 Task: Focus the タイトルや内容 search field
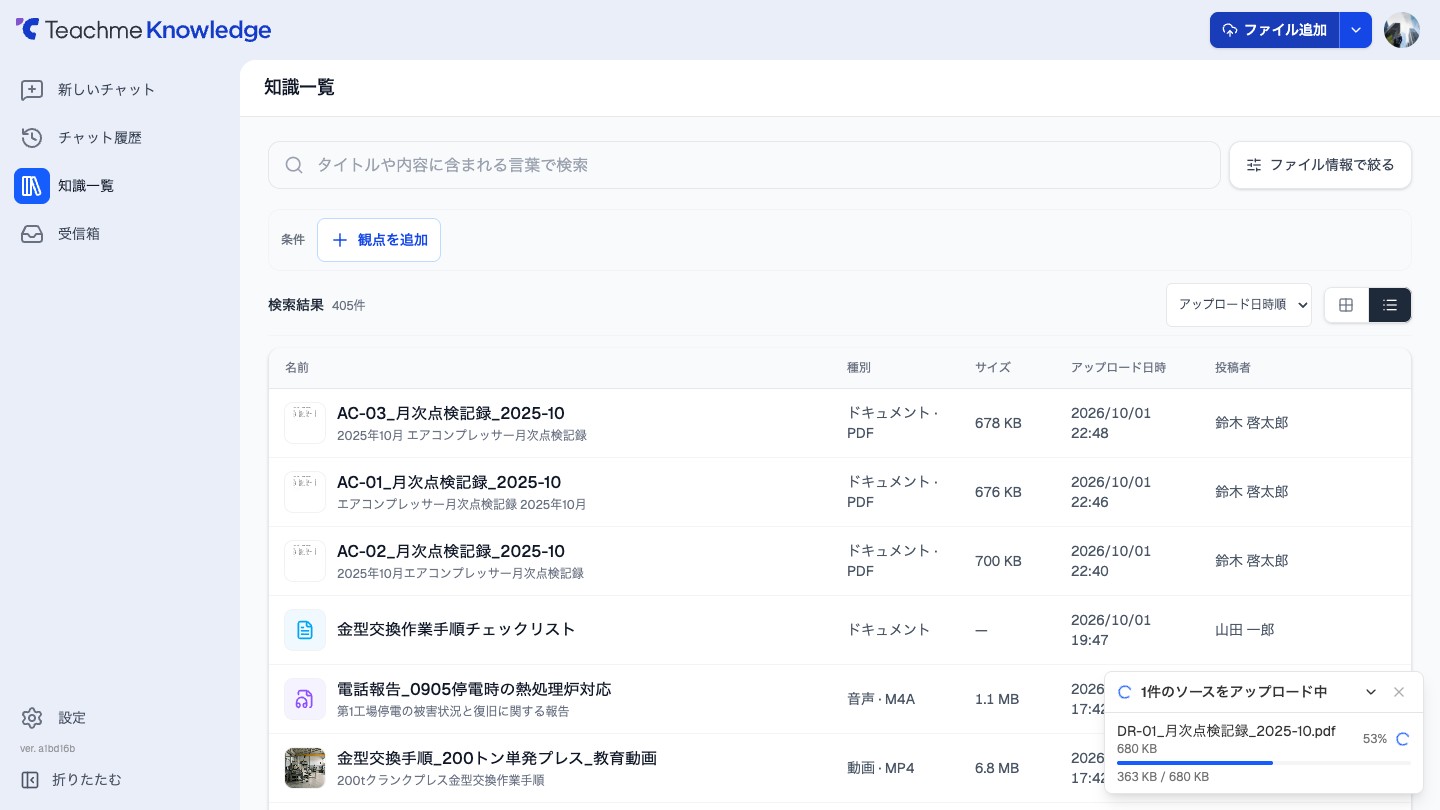coord(744,165)
